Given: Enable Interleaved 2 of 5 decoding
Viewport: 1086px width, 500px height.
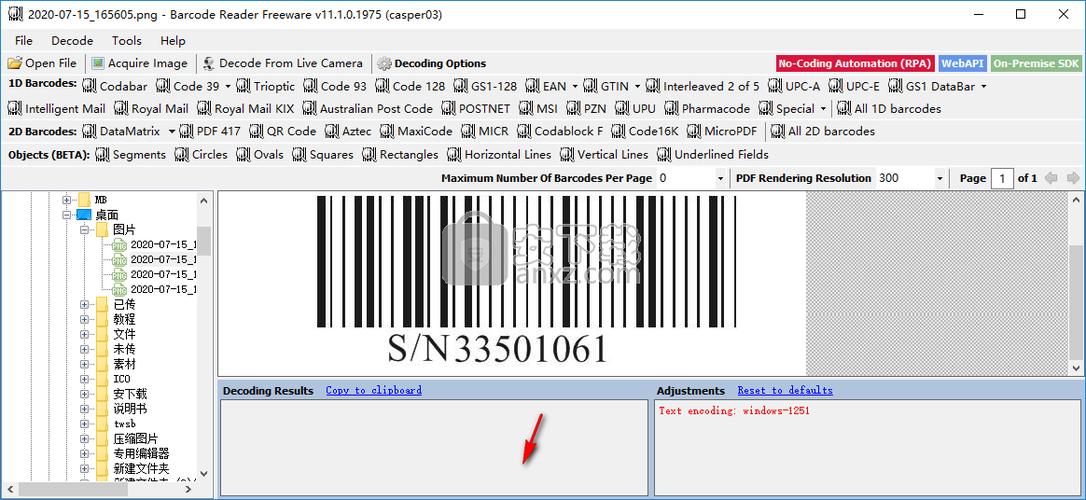Looking at the screenshot, I should coord(703,87).
